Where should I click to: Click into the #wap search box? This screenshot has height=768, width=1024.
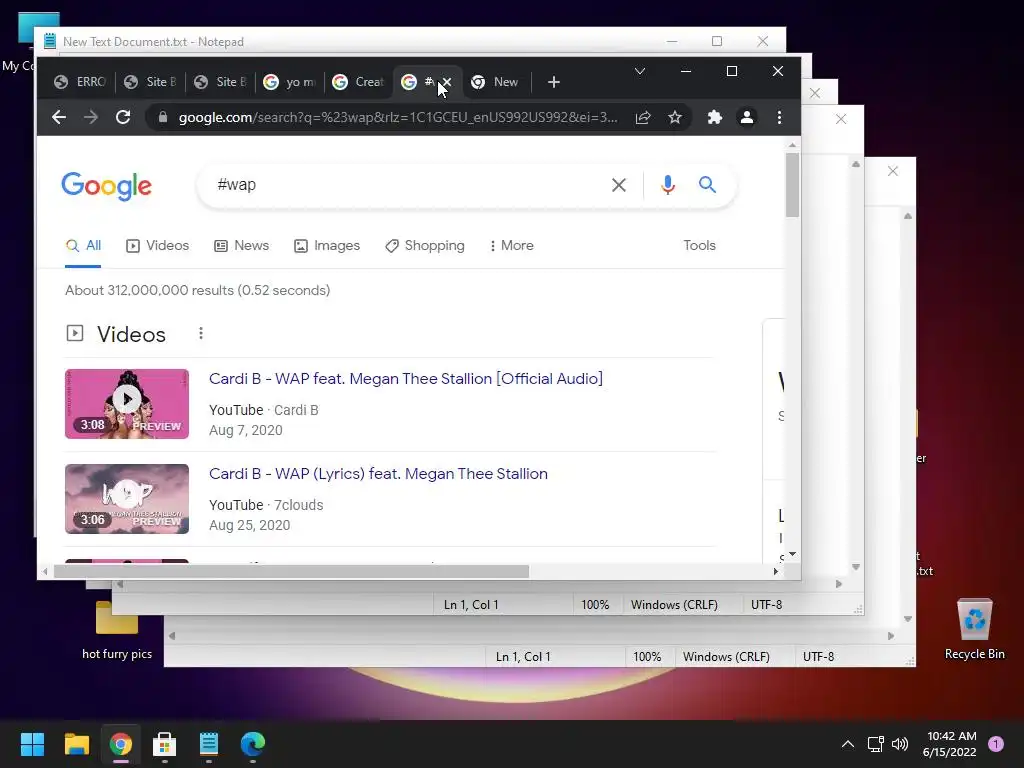(x=405, y=185)
